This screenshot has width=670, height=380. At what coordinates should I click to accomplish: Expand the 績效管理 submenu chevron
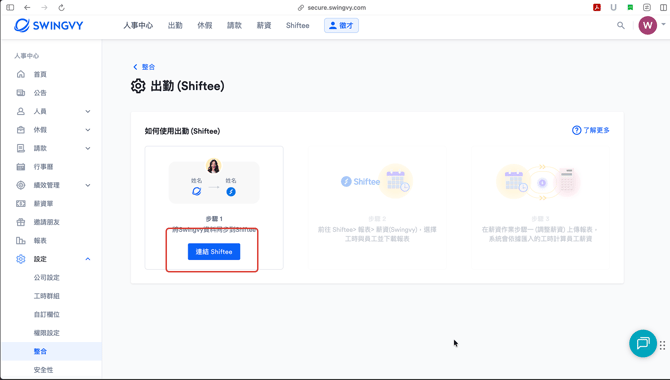(88, 185)
